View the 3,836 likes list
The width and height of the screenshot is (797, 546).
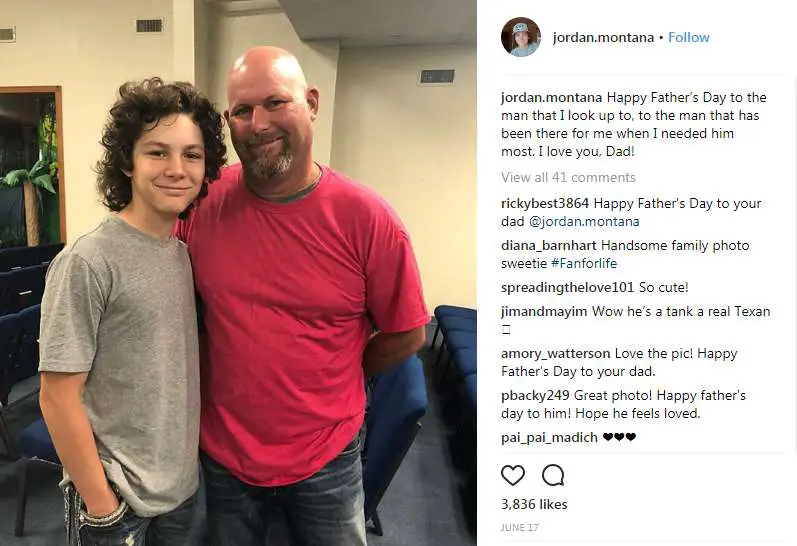click(534, 504)
